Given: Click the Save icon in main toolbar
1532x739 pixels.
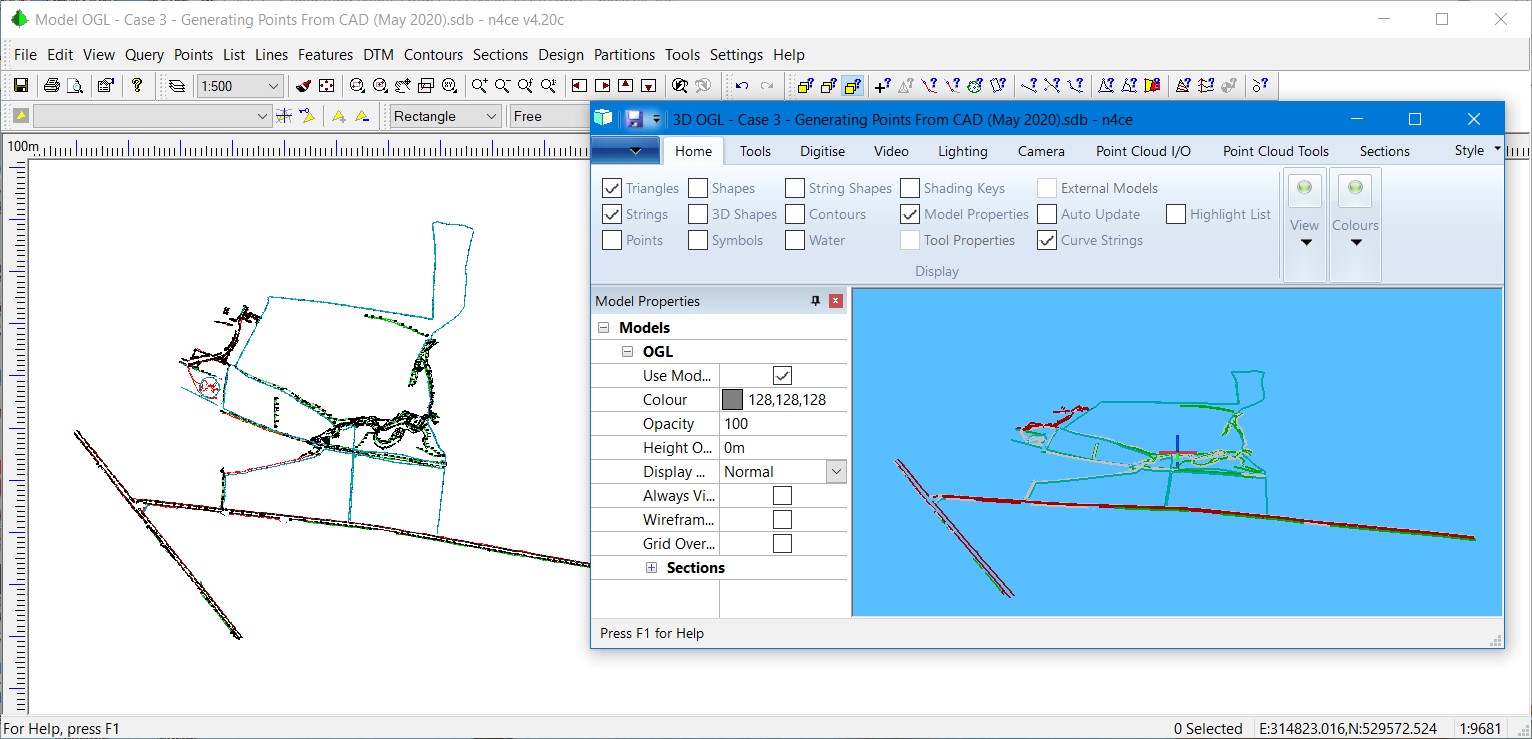Looking at the screenshot, I should (x=20, y=86).
